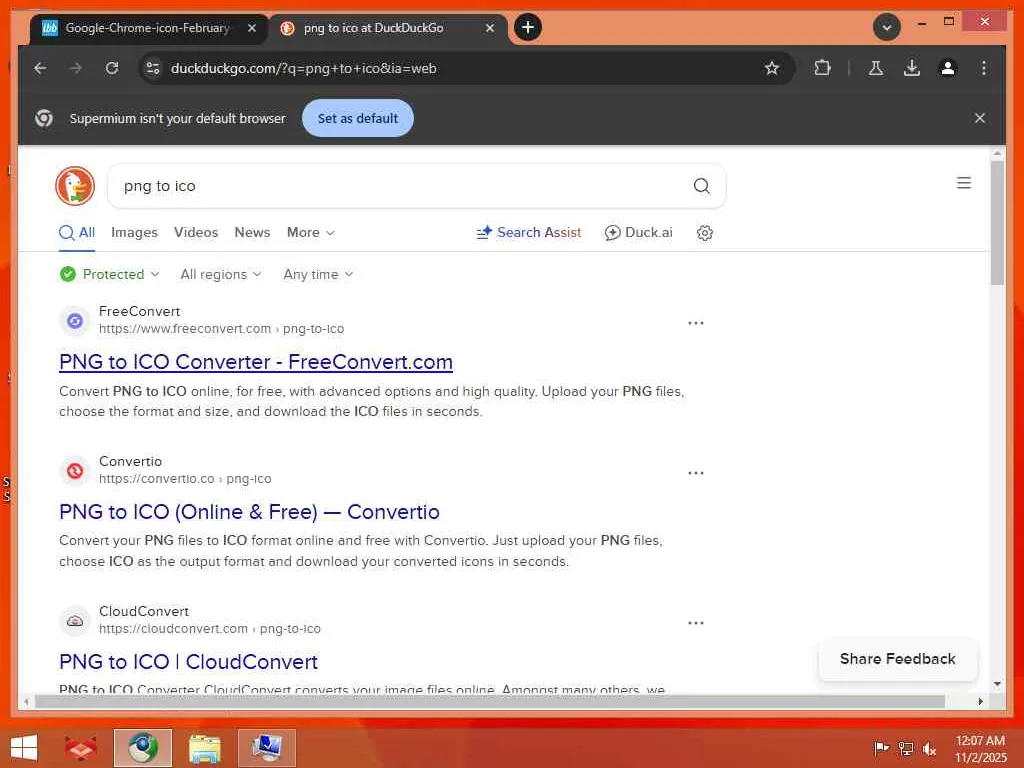
Task: Click Set as default button
Action: pos(357,118)
